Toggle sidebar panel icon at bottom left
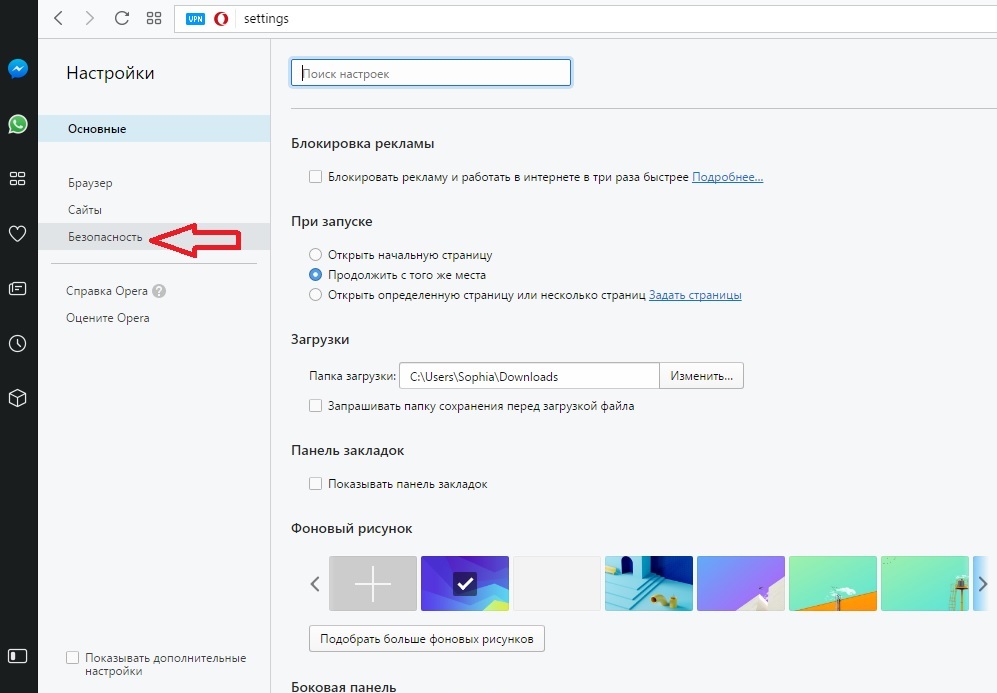 click(18, 655)
